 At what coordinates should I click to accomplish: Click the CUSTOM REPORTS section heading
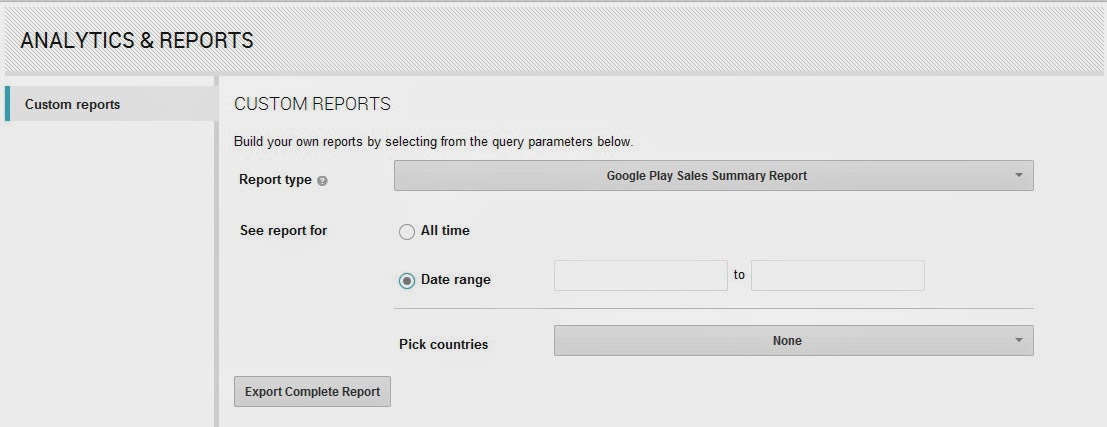click(x=312, y=104)
